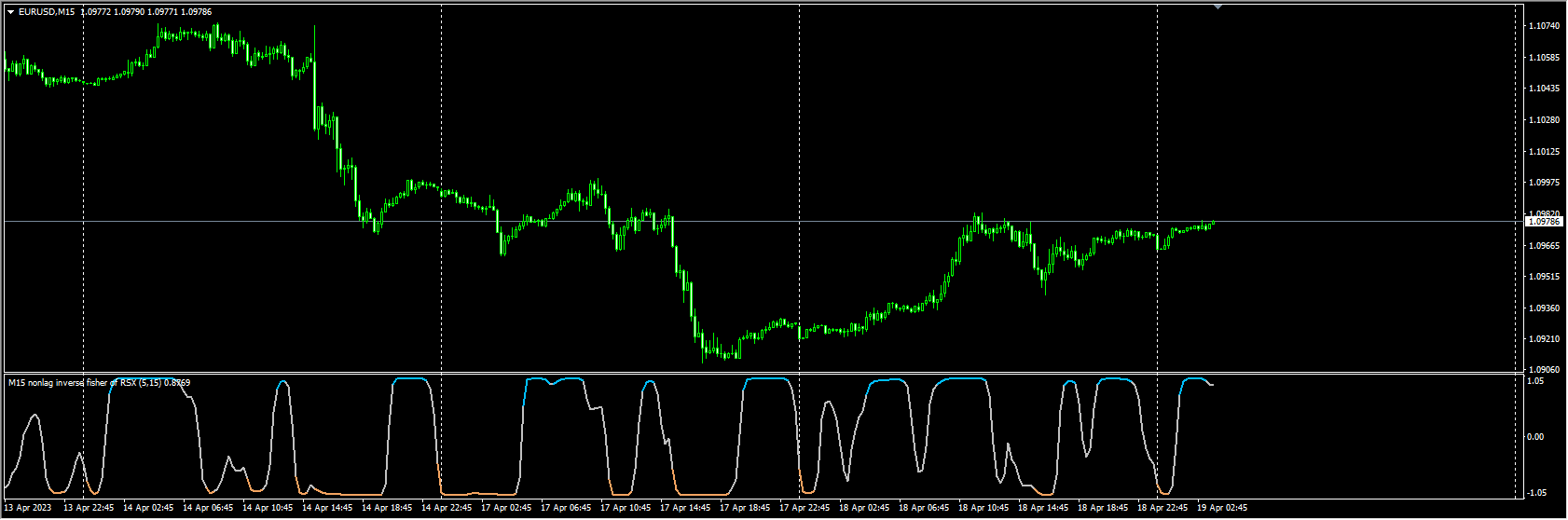Screen dimensions: 1568x520
Task: Click price scale value 1.10435
Action: 1544,89
